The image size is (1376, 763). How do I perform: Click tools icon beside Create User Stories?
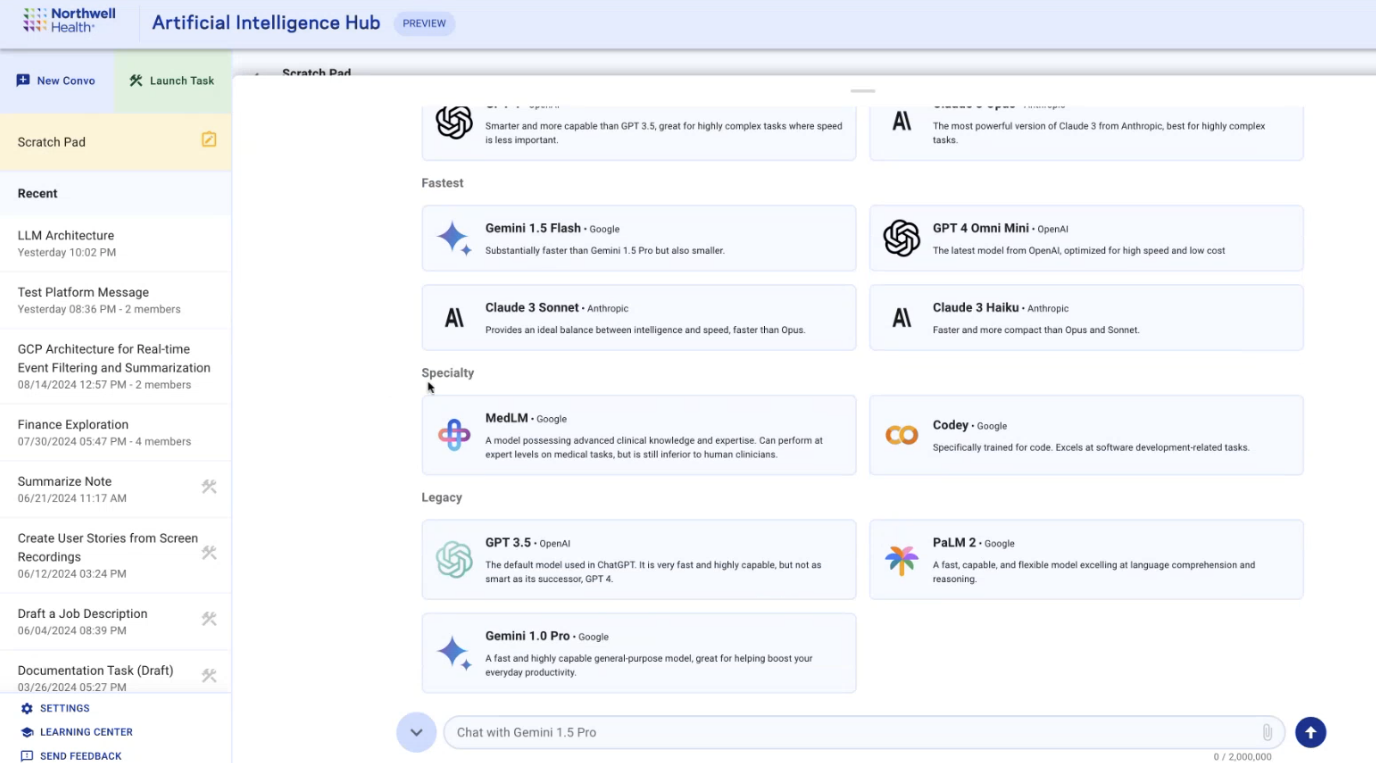(209, 553)
